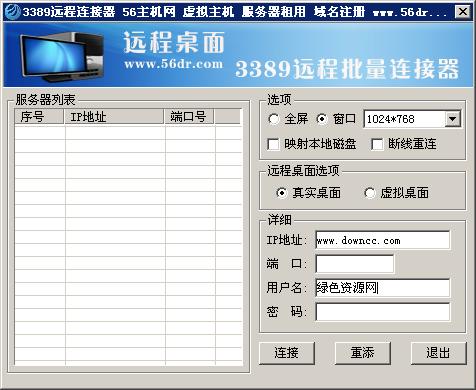
Task: Focus the IP地址 input field
Action: coord(383,240)
